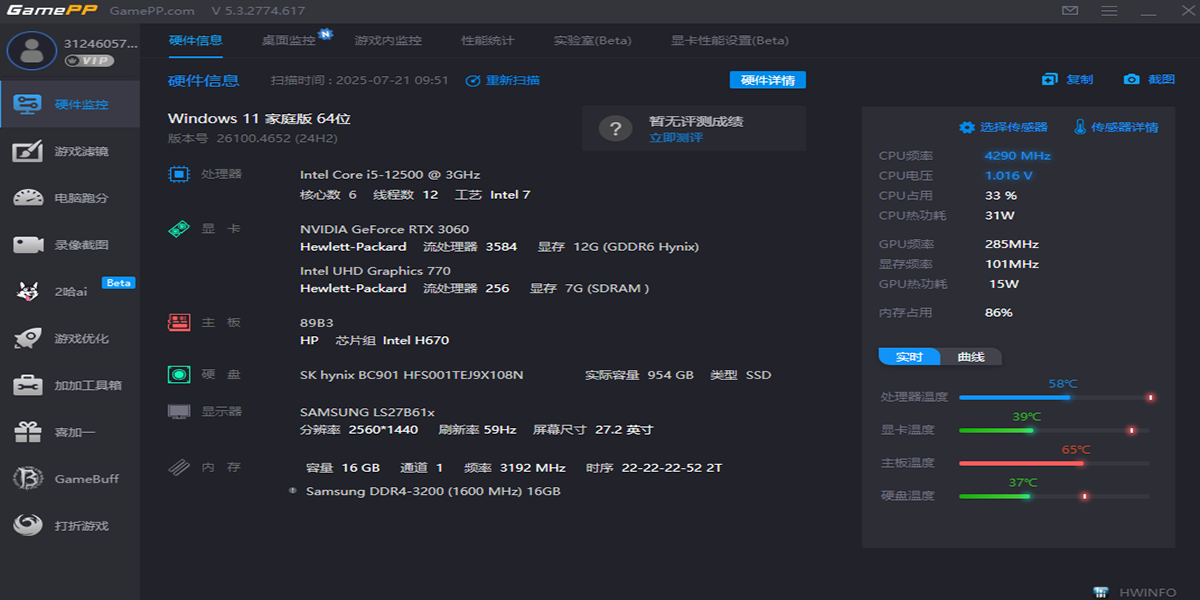Click the 复制 copy button
The height and width of the screenshot is (600, 1200).
(x=1067, y=80)
